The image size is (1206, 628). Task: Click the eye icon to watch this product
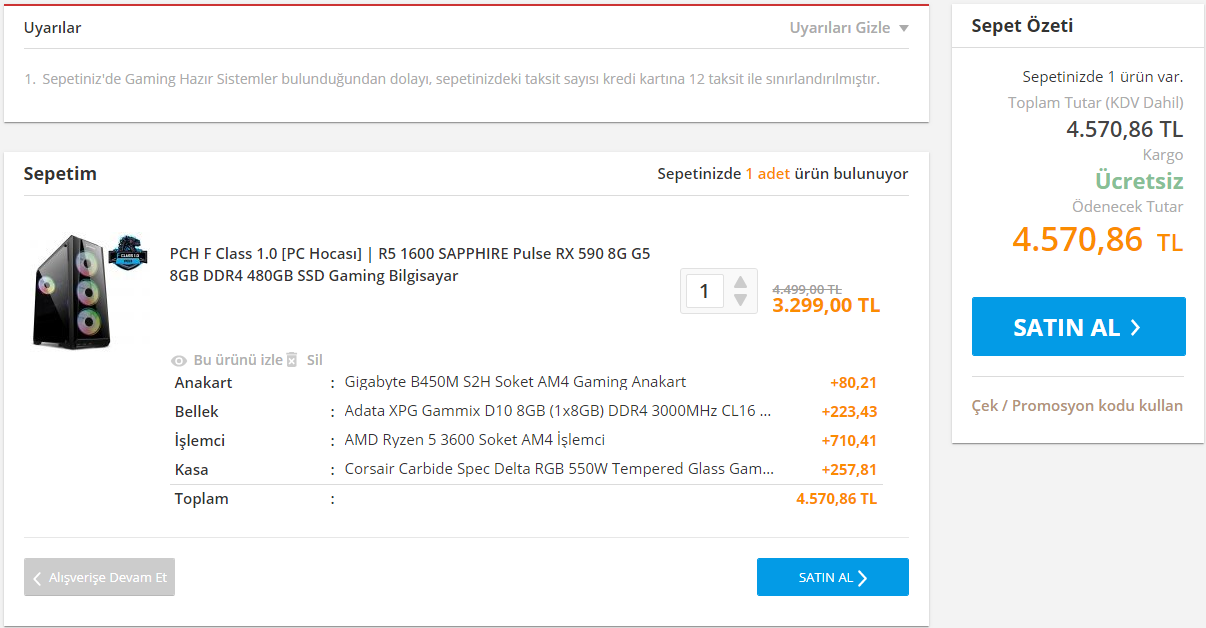point(179,360)
